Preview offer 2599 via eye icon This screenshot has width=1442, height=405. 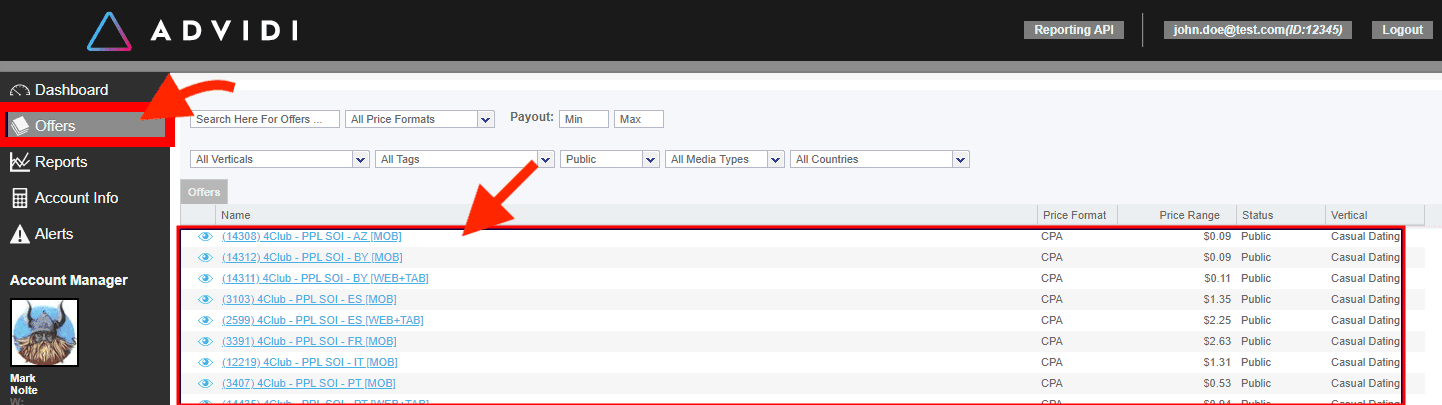(x=206, y=320)
